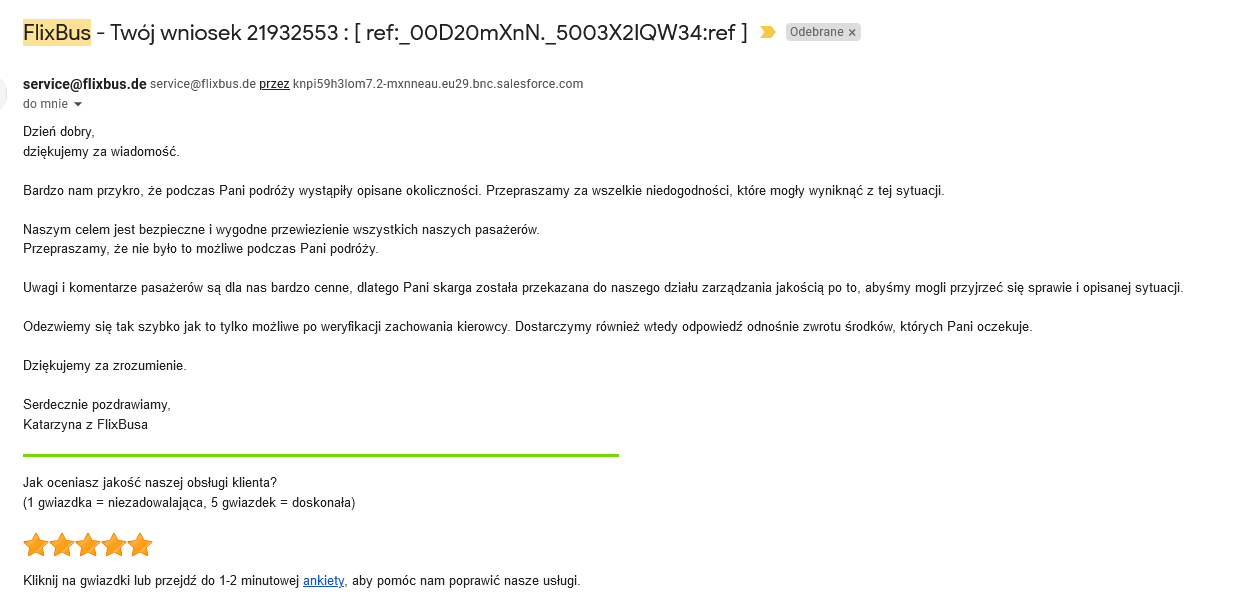Click the ref code in the subject line
The height and width of the screenshot is (599, 1253).
[x=551, y=32]
